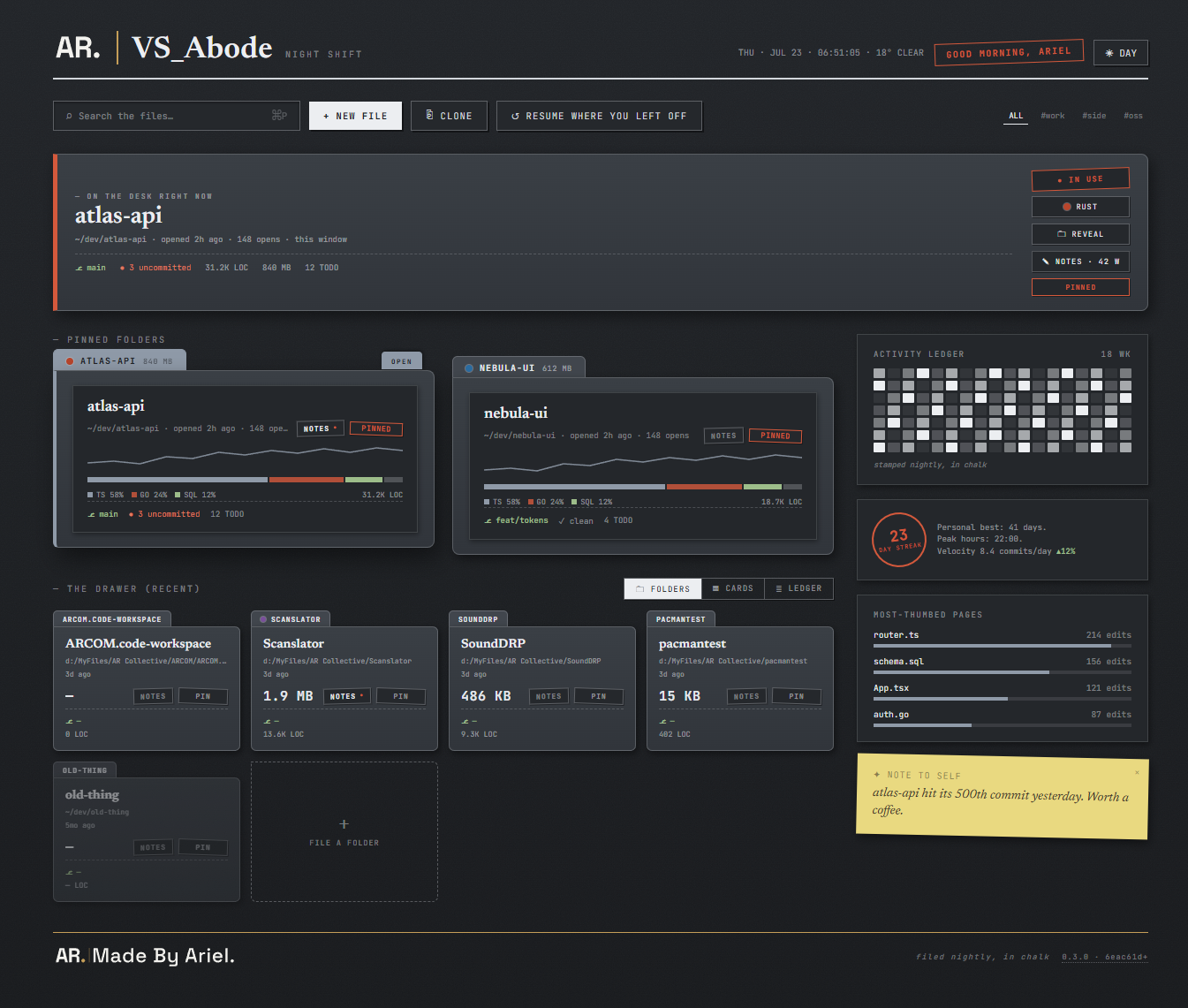Viewport: 1188px width, 1008px height.
Task: Switch drawer view to LEDGER
Action: pyautogui.click(x=798, y=588)
